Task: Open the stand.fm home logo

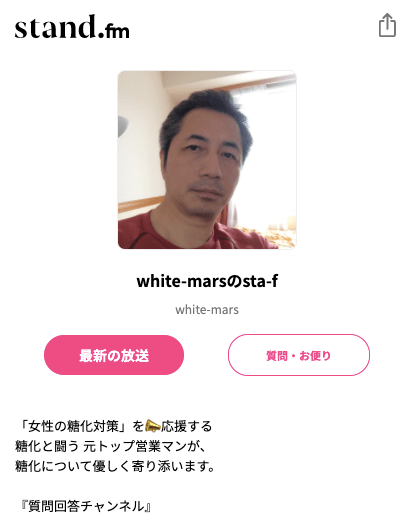Action: [x=72, y=27]
